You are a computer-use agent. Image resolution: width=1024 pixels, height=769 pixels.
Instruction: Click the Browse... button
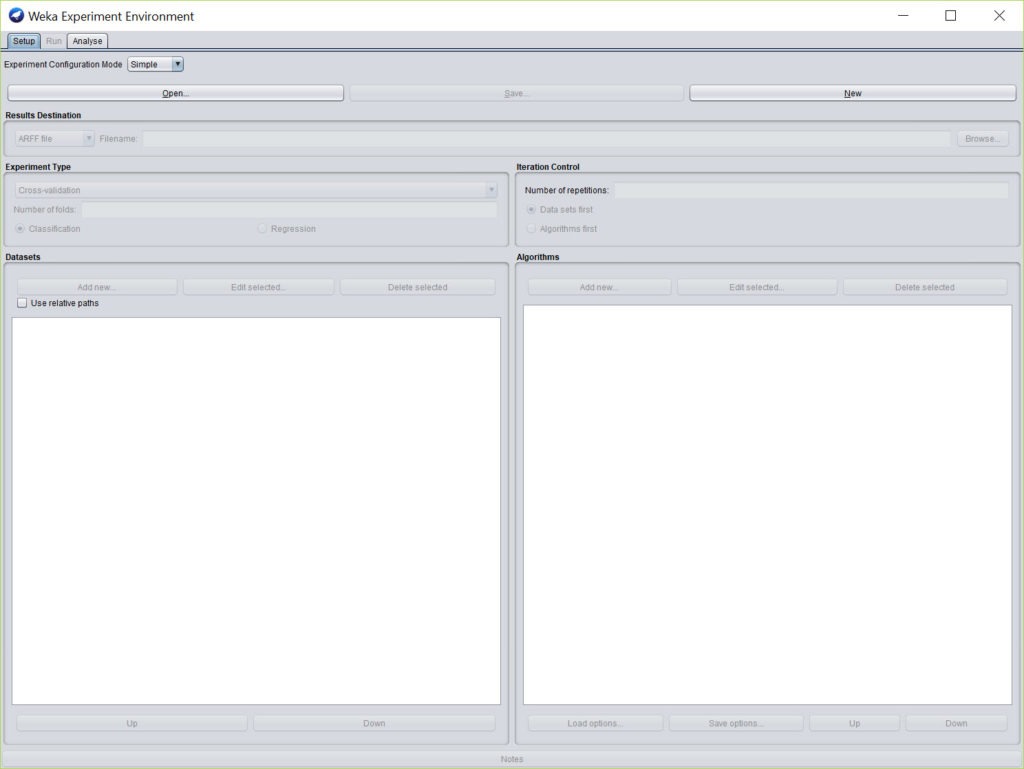pyautogui.click(x=982, y=138)
